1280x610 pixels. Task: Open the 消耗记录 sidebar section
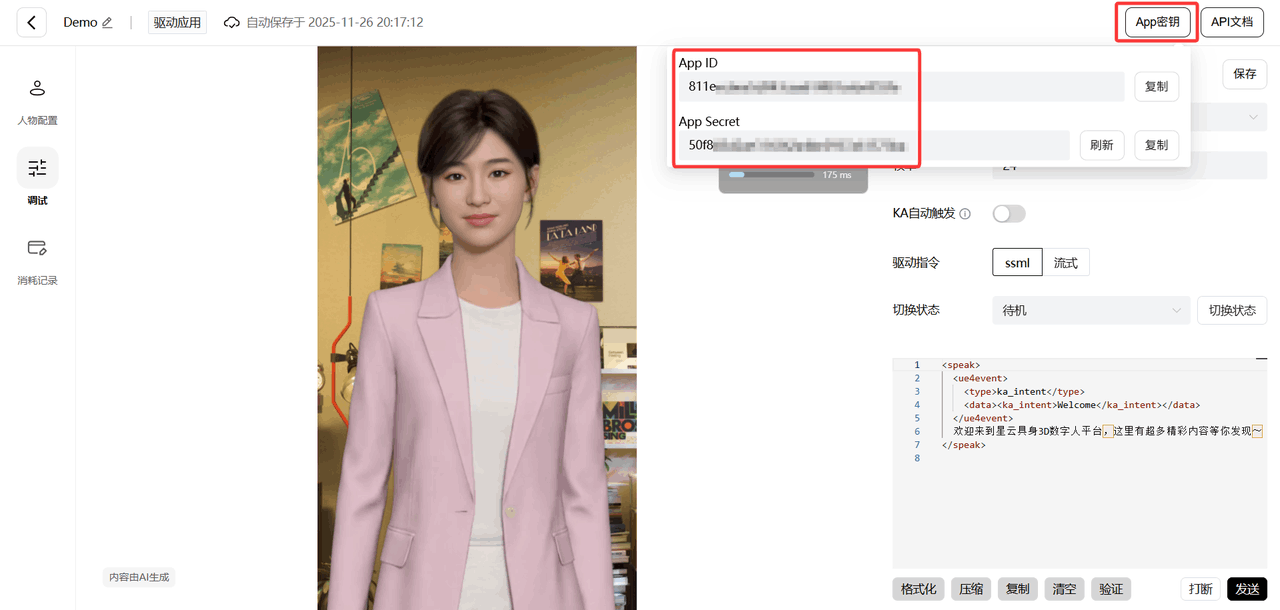(x=37, y=261)
